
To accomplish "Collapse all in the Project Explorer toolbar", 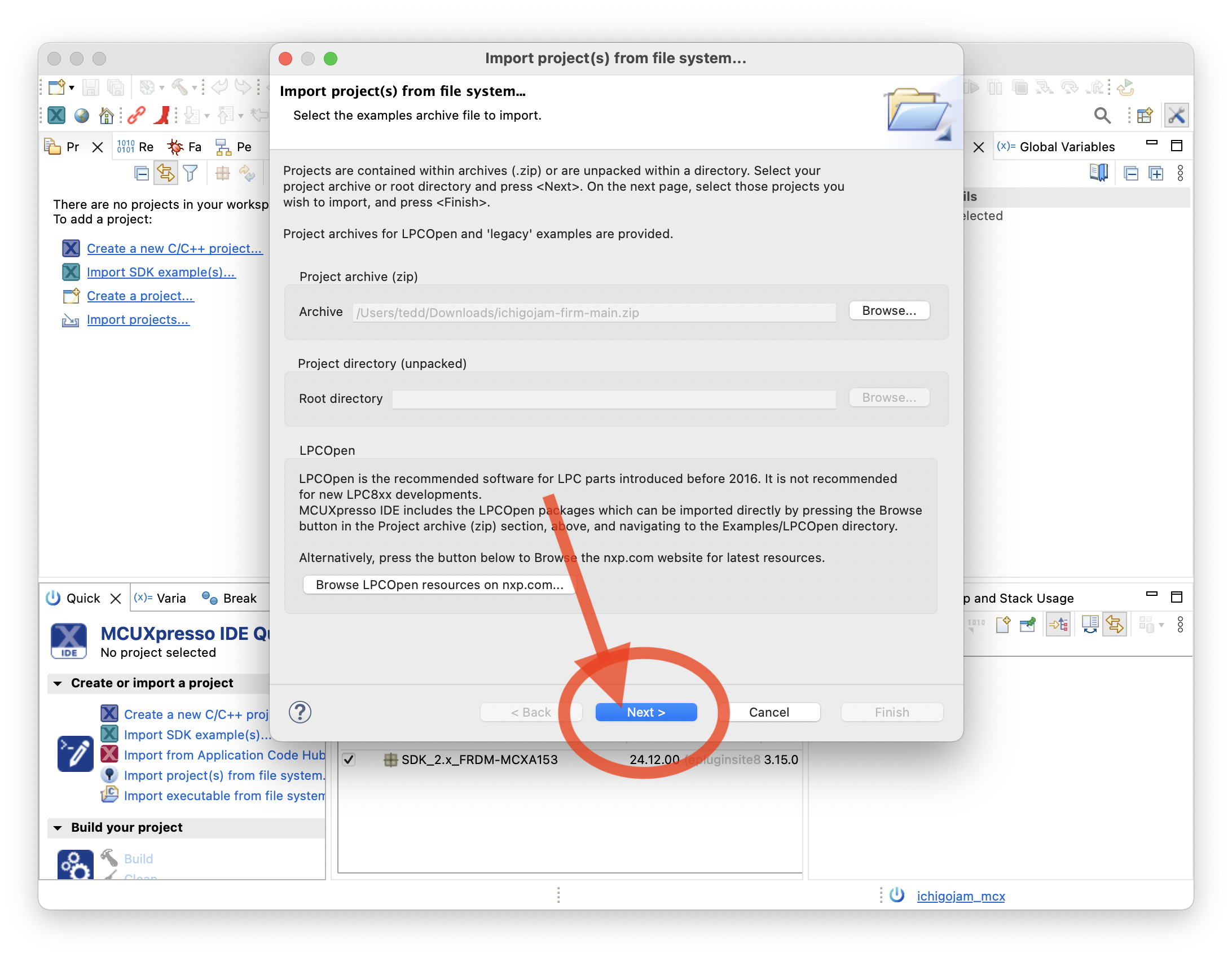I will coord(142,173).
